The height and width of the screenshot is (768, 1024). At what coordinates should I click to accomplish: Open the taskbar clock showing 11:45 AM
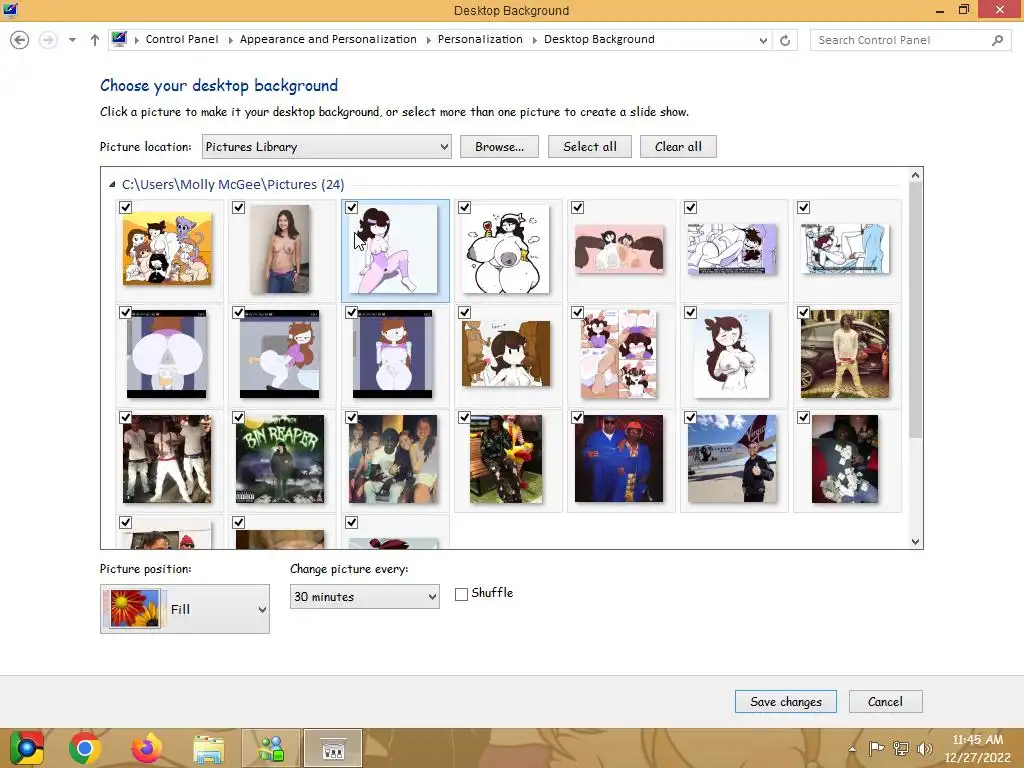977,748
